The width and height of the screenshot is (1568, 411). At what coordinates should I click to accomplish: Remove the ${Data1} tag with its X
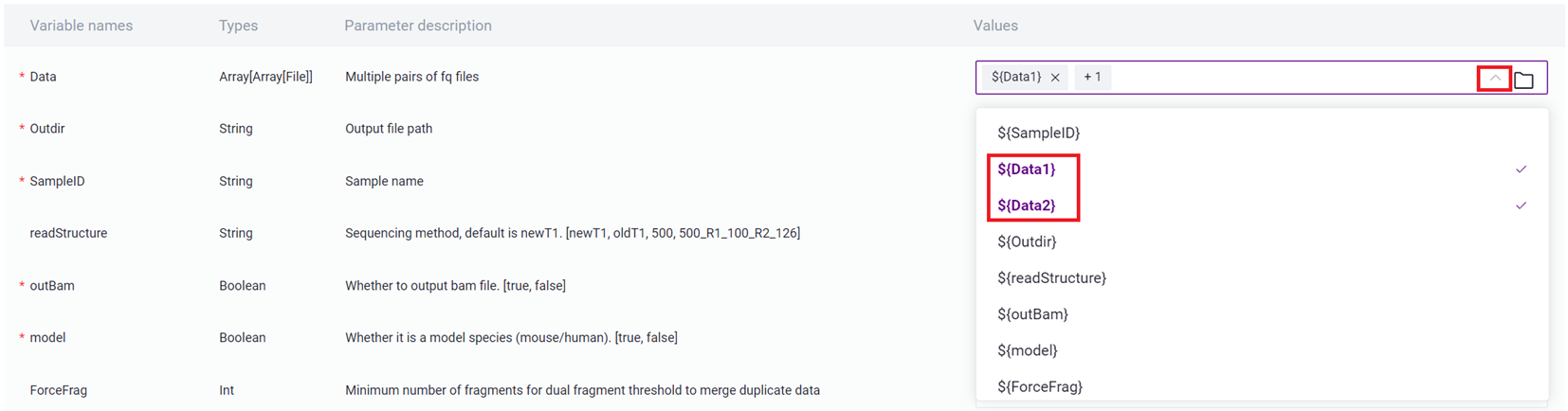tap(1055, 78)
